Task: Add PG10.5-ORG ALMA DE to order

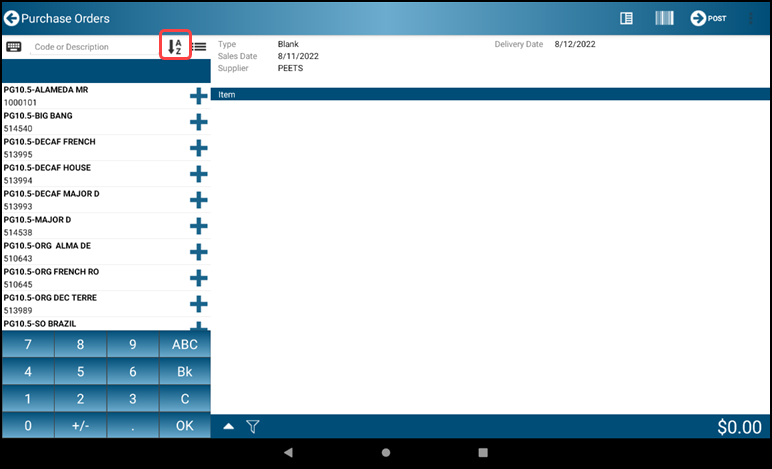Action: click(x=198, y=252)
